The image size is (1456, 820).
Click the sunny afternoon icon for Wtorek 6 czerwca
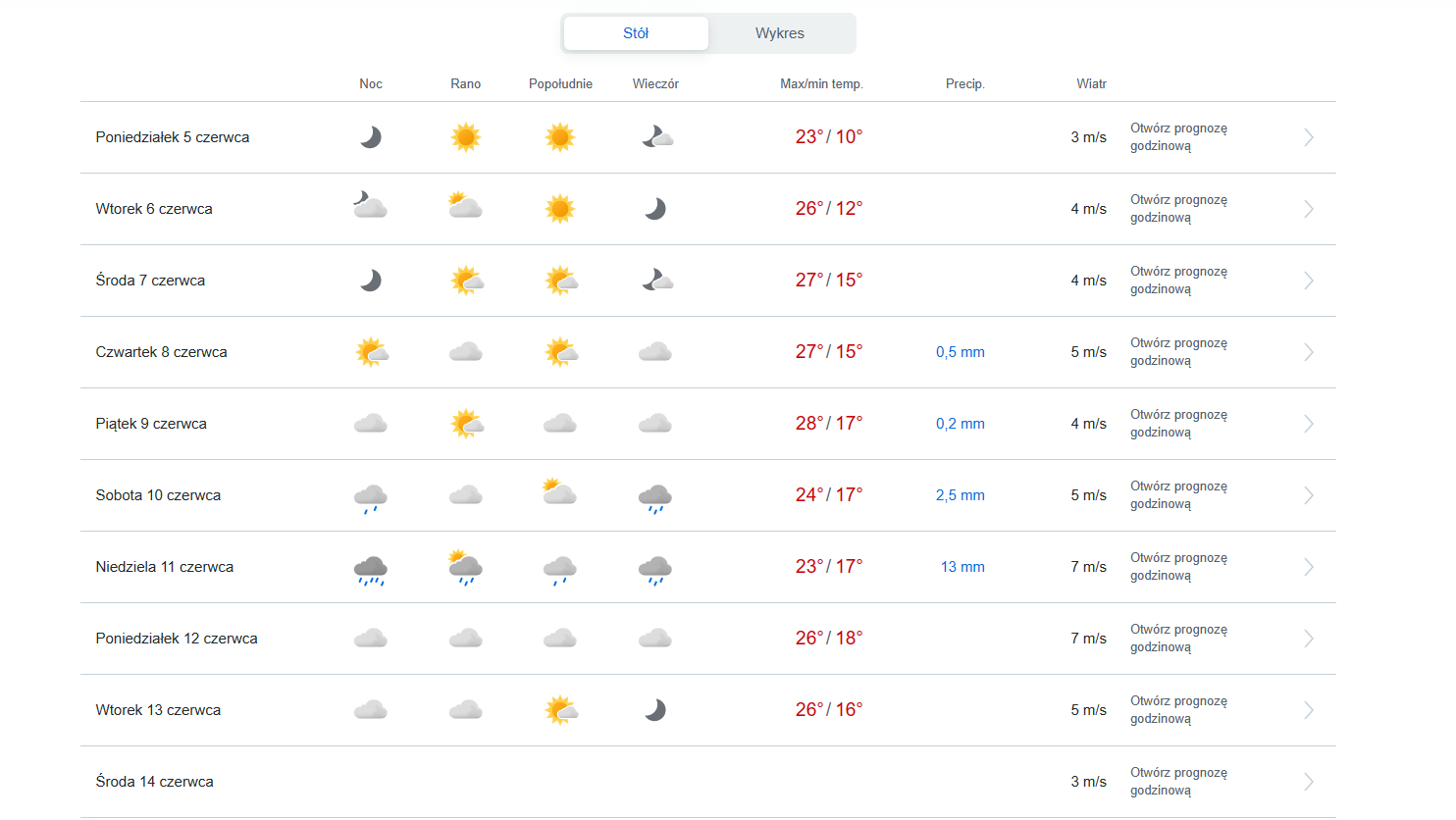[x=560, y=209]
